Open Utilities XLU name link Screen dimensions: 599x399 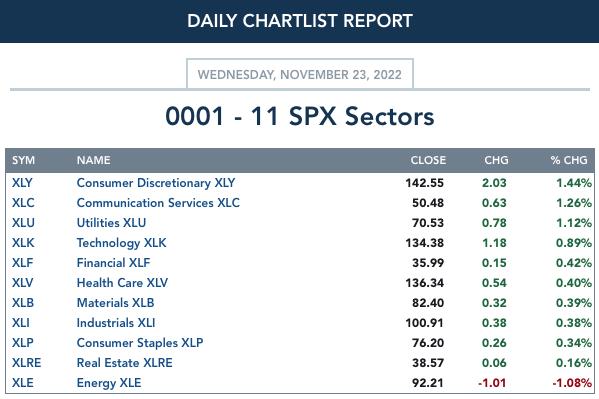pos(111,223)
